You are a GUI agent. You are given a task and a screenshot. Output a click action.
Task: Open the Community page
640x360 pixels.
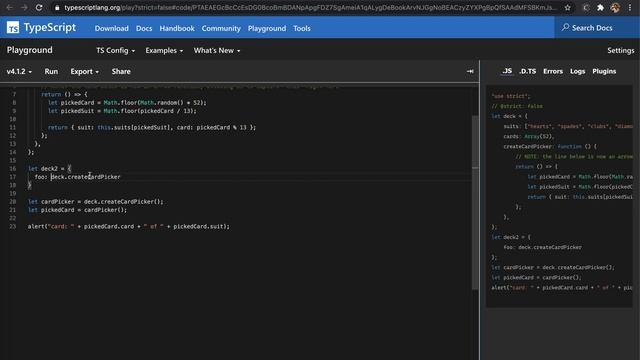tap(221, 28)
